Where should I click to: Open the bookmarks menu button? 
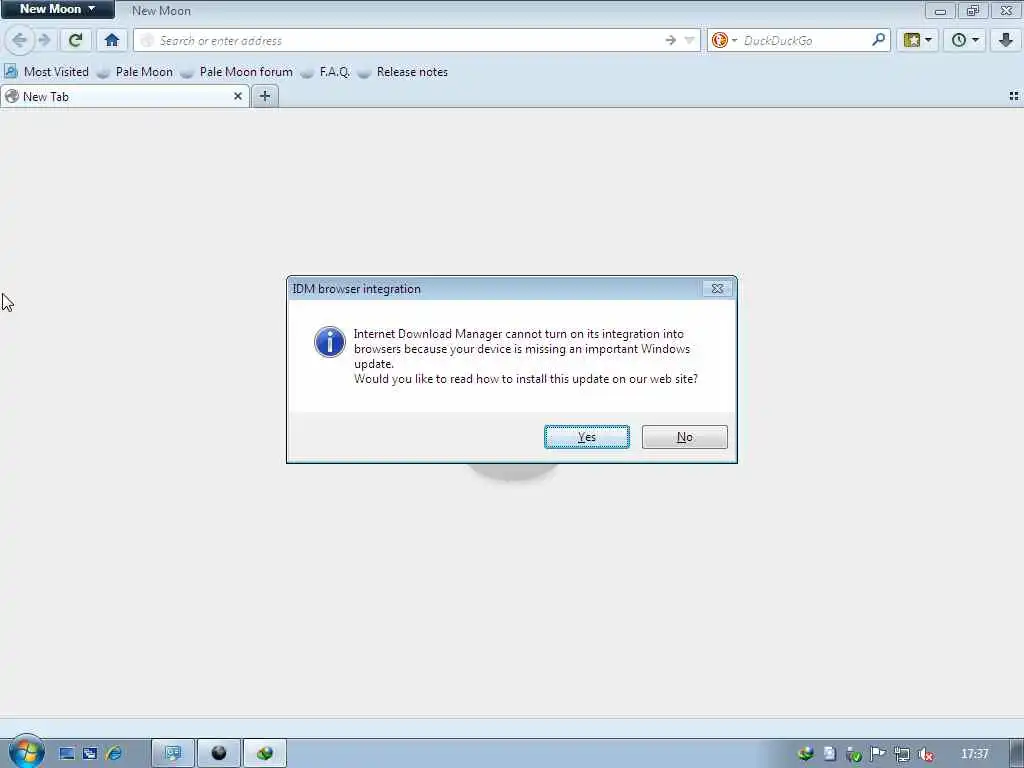[x=918, y=40]
